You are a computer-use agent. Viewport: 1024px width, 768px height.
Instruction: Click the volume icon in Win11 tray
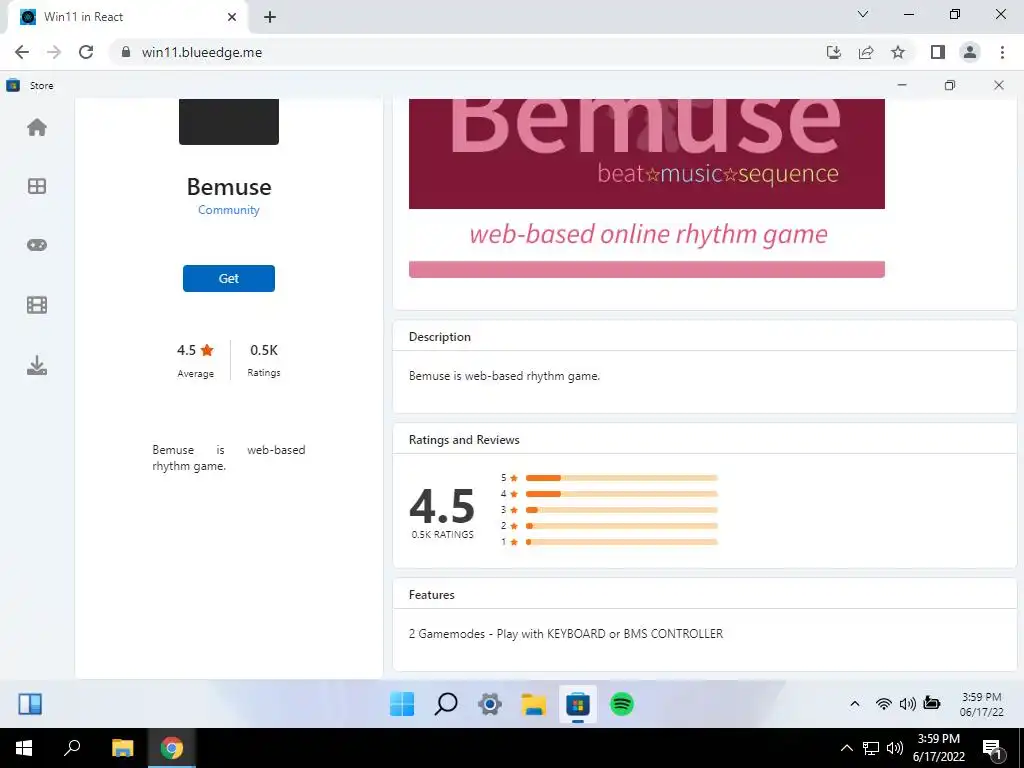click(907, 704)
